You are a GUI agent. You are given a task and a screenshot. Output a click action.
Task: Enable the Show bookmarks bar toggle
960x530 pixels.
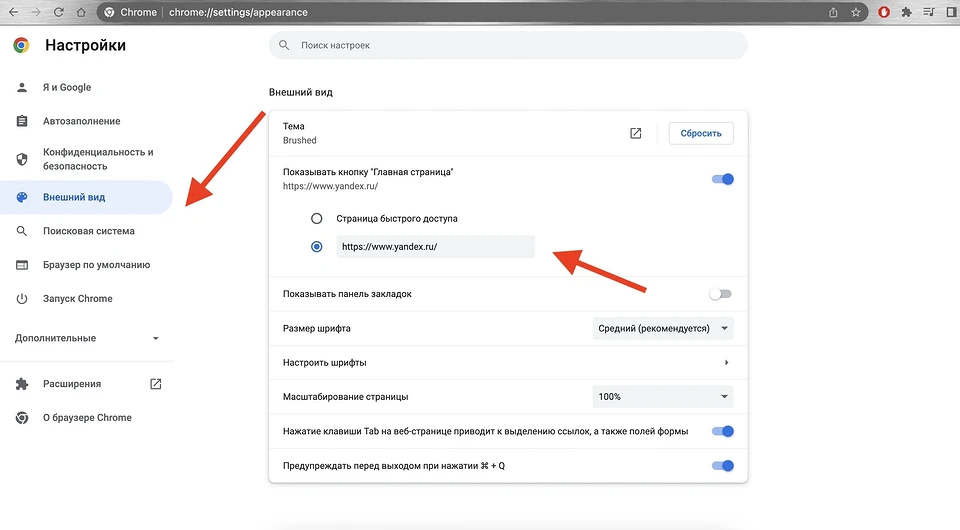pyautogui.click(x=720, y=294)
